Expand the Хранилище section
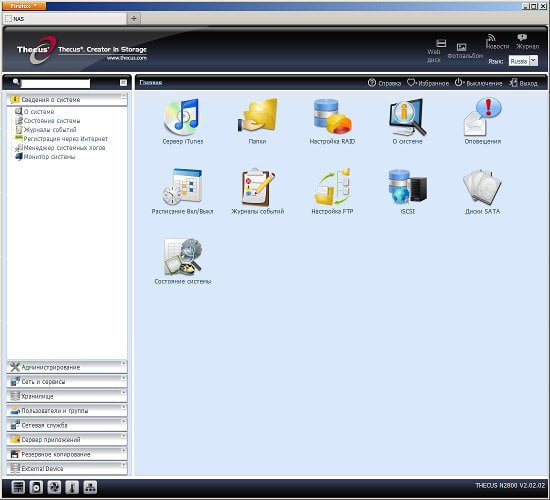 tap(67, 396)
